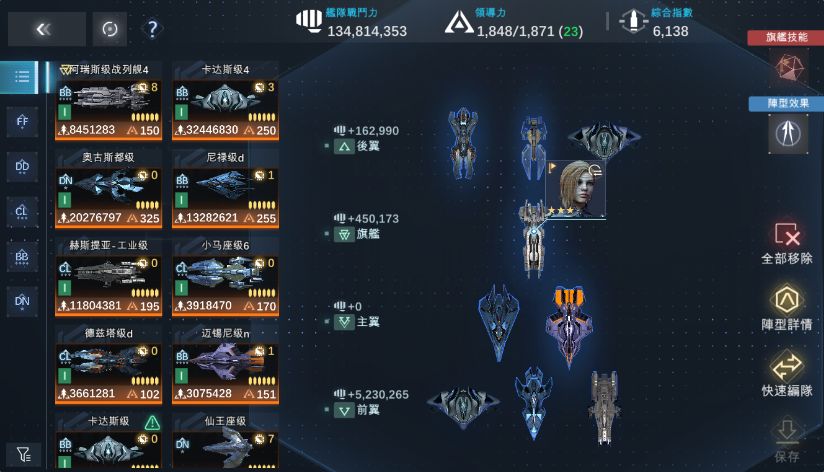This screenshot has width=824, height=472.
Task: Switch to the FF ship class tab
Action: click(x=22, y=122)
